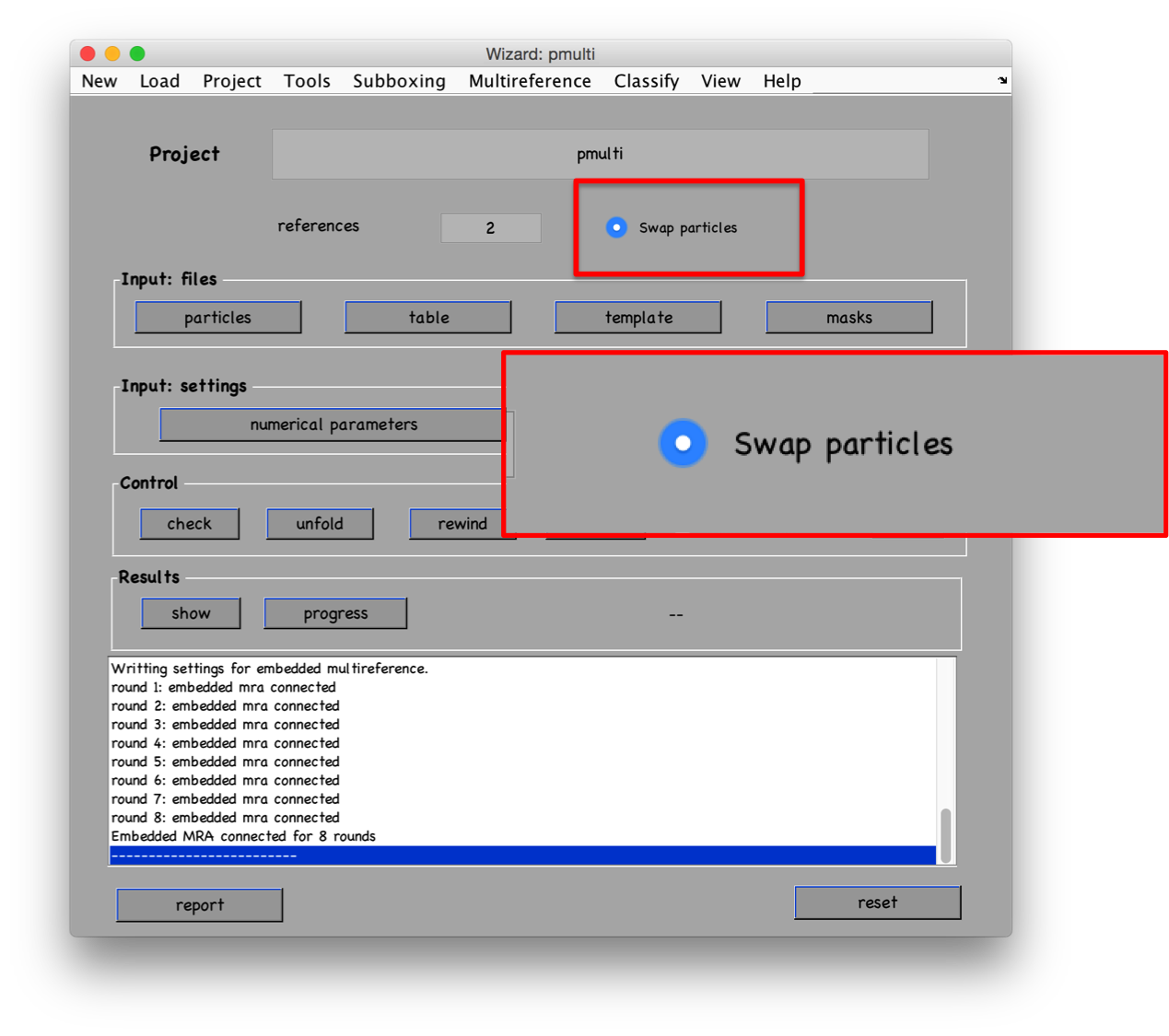
Task: Open the Classify menu
Action: tap(646, 81)
